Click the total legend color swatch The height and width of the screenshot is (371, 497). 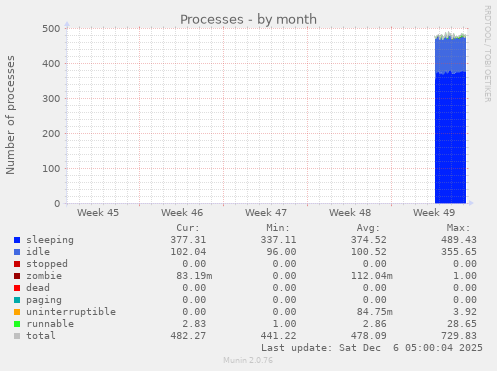tap(17, 336)
